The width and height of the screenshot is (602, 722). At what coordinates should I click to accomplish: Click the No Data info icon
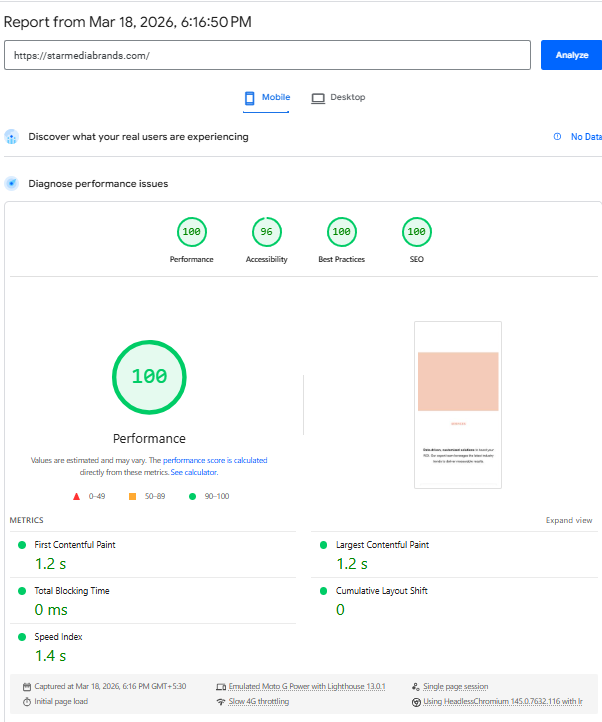coord(557,137)
